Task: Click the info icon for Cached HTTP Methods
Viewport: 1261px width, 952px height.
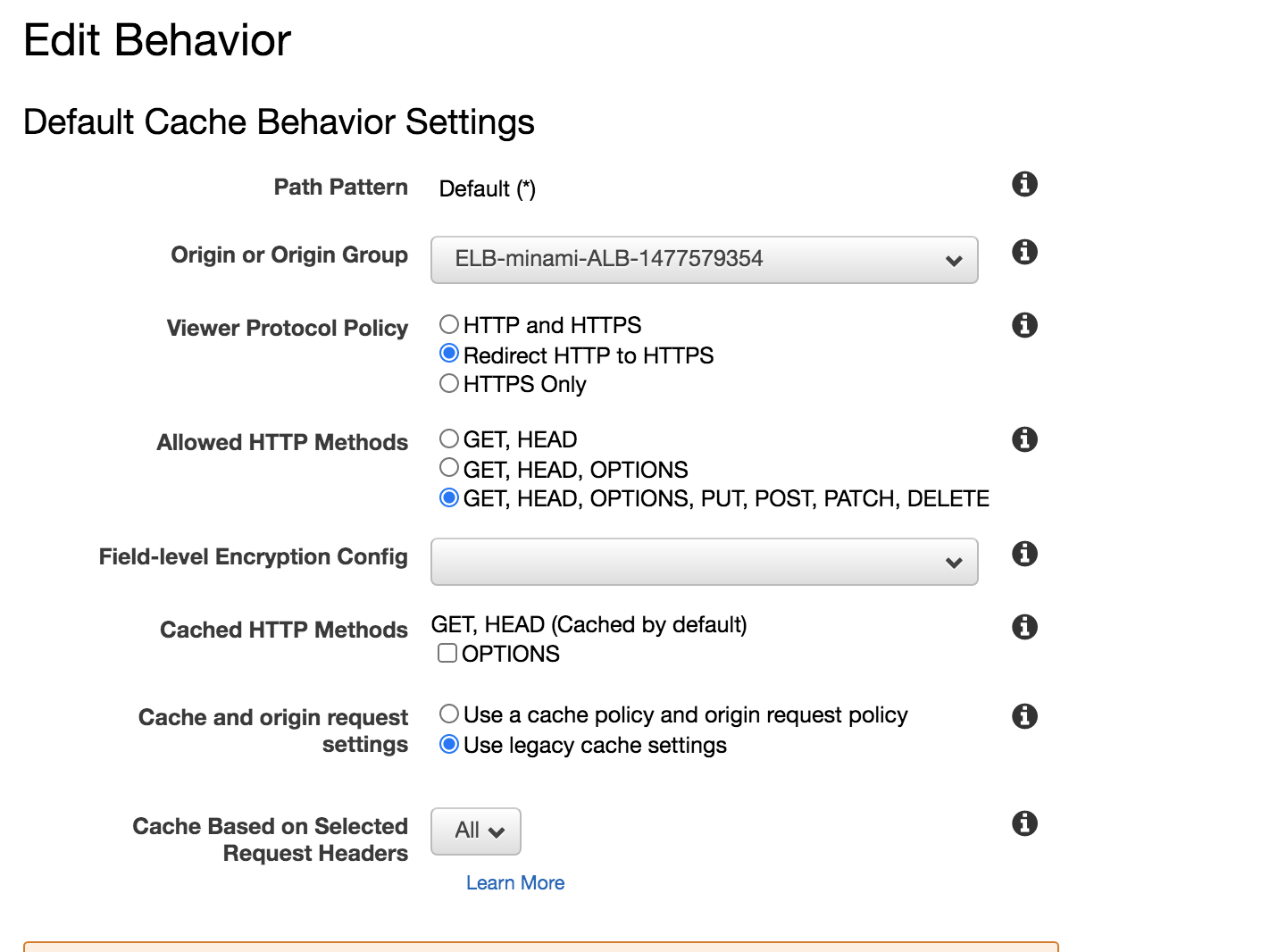Action: pyautogui.click(x=1024, y=627)
